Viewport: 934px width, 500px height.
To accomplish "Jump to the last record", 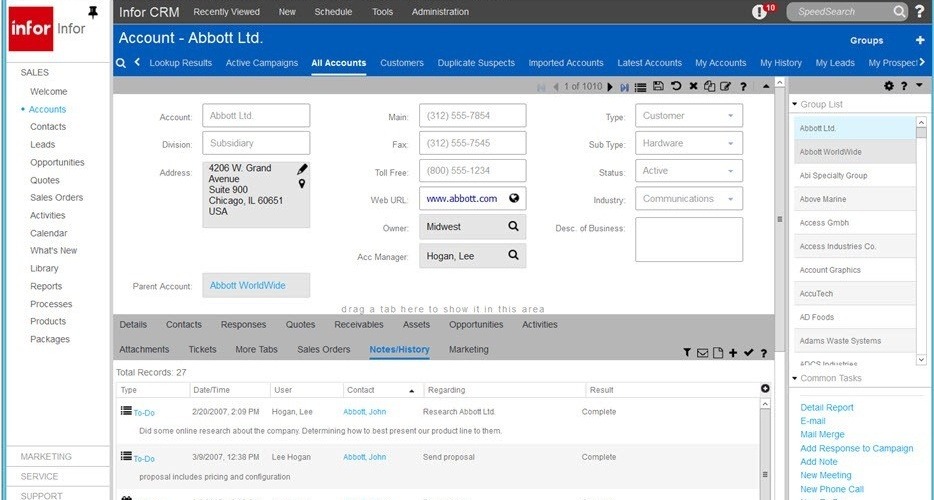I will tap(624, 87).
